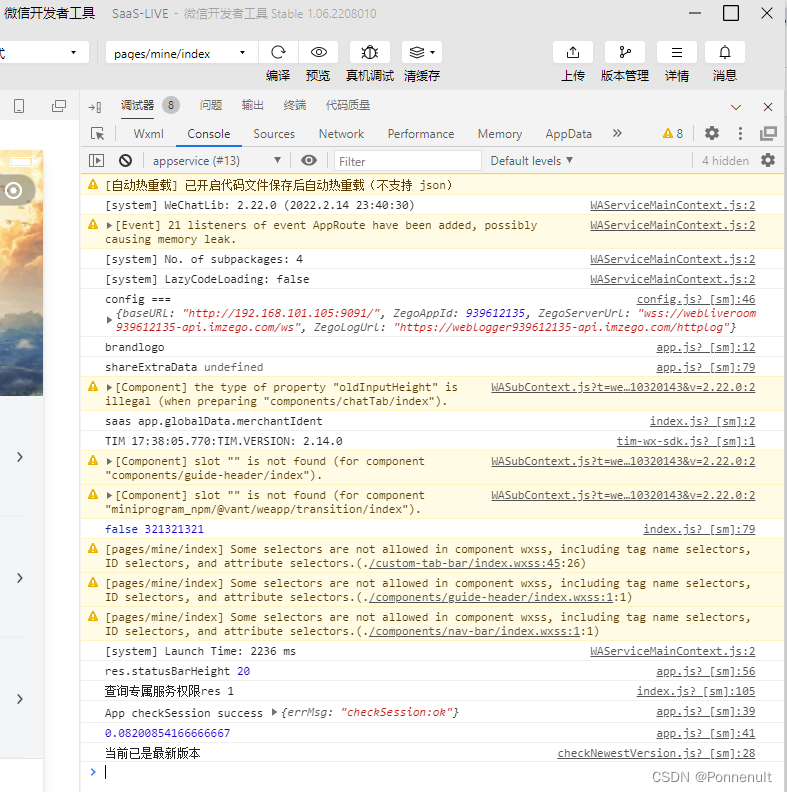This screenshot has height=792, width=787.
Task: Open the 终端 terminal tab
Action: point(294,105)
